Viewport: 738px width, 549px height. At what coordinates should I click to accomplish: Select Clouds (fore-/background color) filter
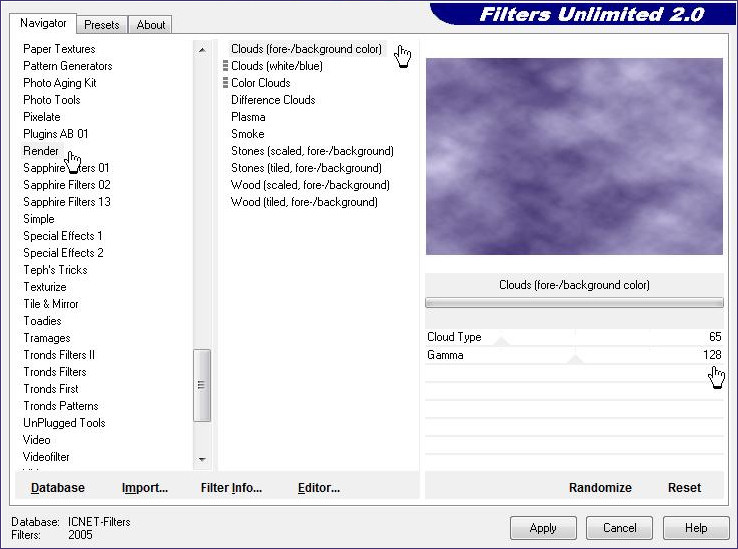306,49
